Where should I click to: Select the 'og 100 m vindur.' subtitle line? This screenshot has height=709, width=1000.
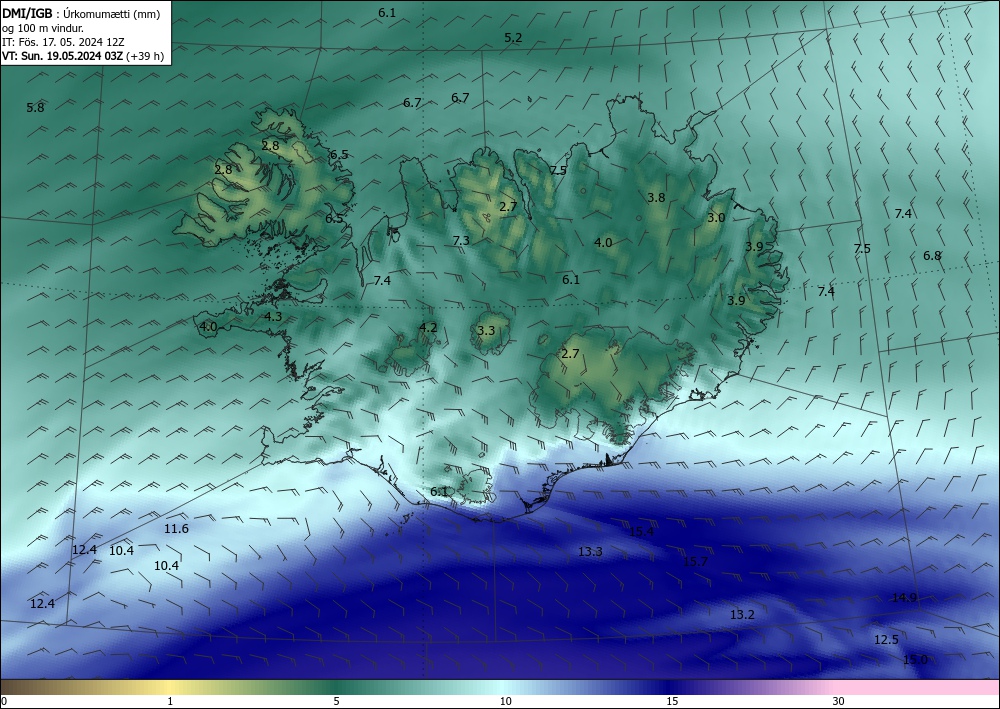[43, 28]
